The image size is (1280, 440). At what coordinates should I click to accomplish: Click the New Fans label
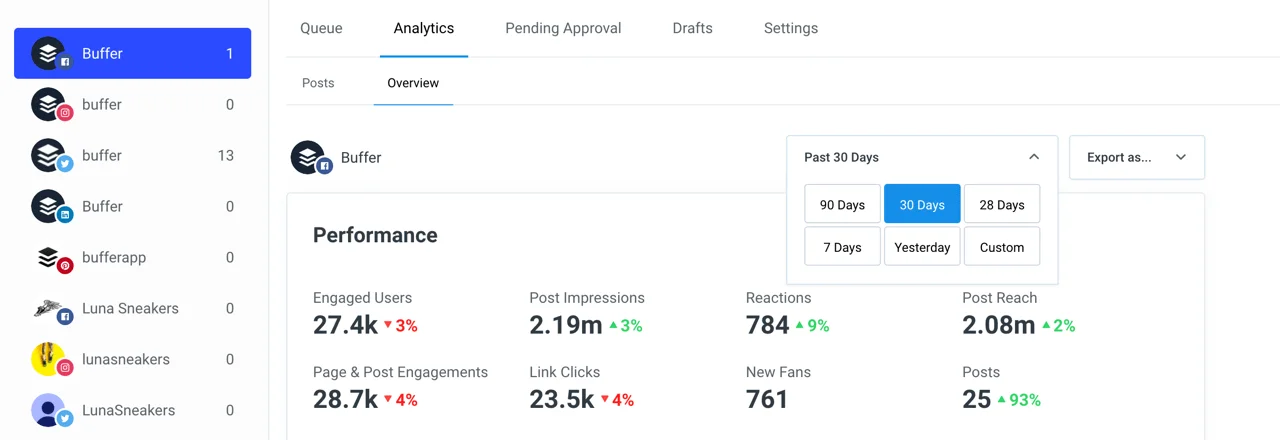778,372
